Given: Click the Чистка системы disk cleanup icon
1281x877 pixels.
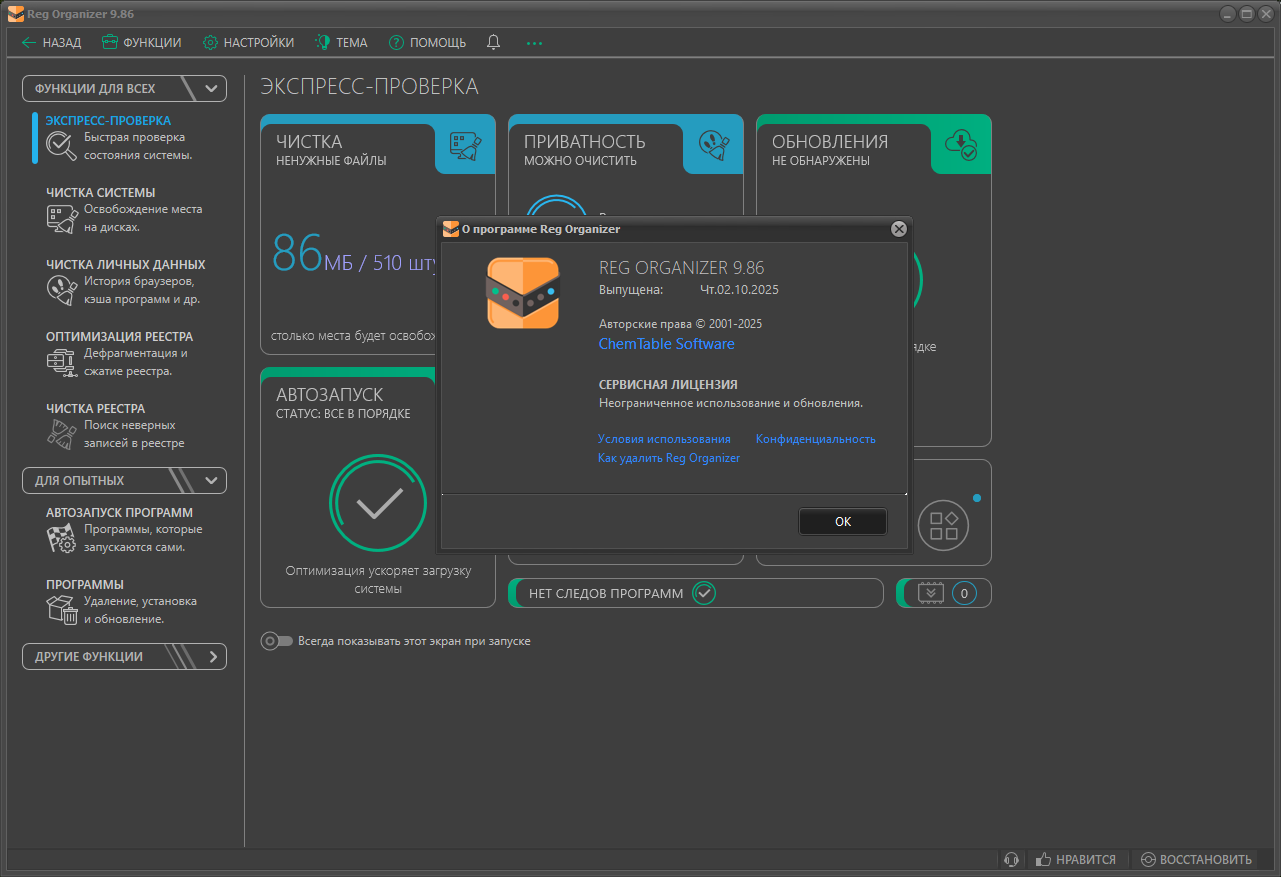Looking at the screenshot, I should (x=62, y=219).
